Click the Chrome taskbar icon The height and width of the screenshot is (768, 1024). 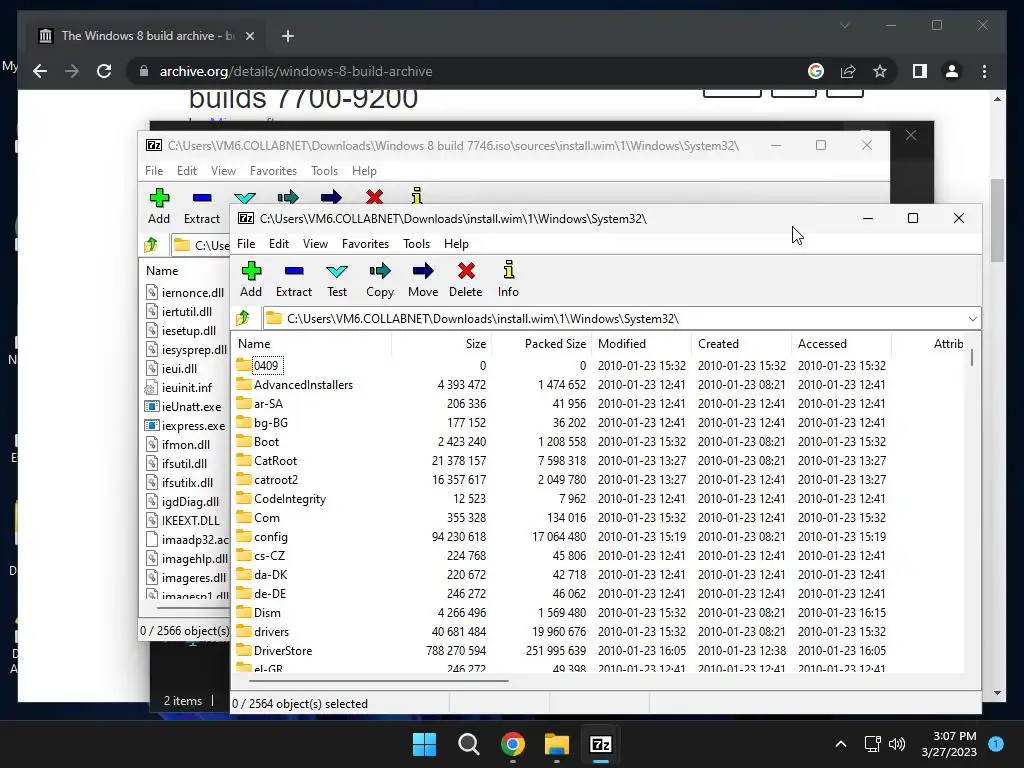(513, 744)
